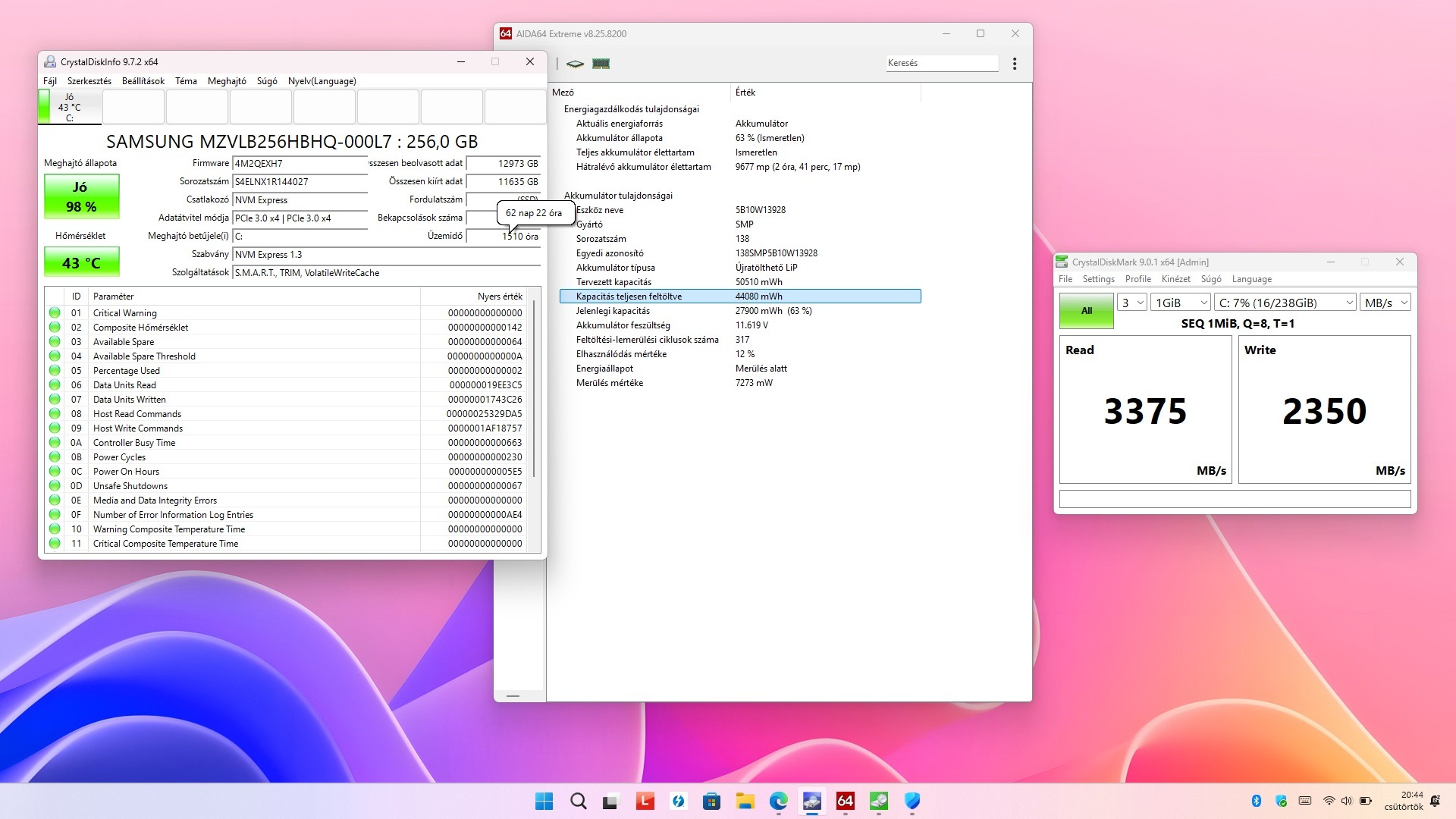Click the Bluetooth tray icon

[x=1256, y=801]
